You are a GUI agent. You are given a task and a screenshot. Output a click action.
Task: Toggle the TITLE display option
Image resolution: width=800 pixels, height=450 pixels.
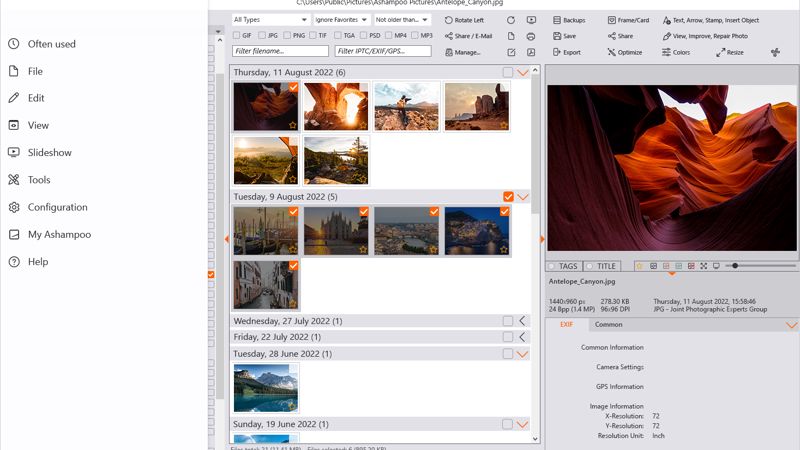click(601, 266)
